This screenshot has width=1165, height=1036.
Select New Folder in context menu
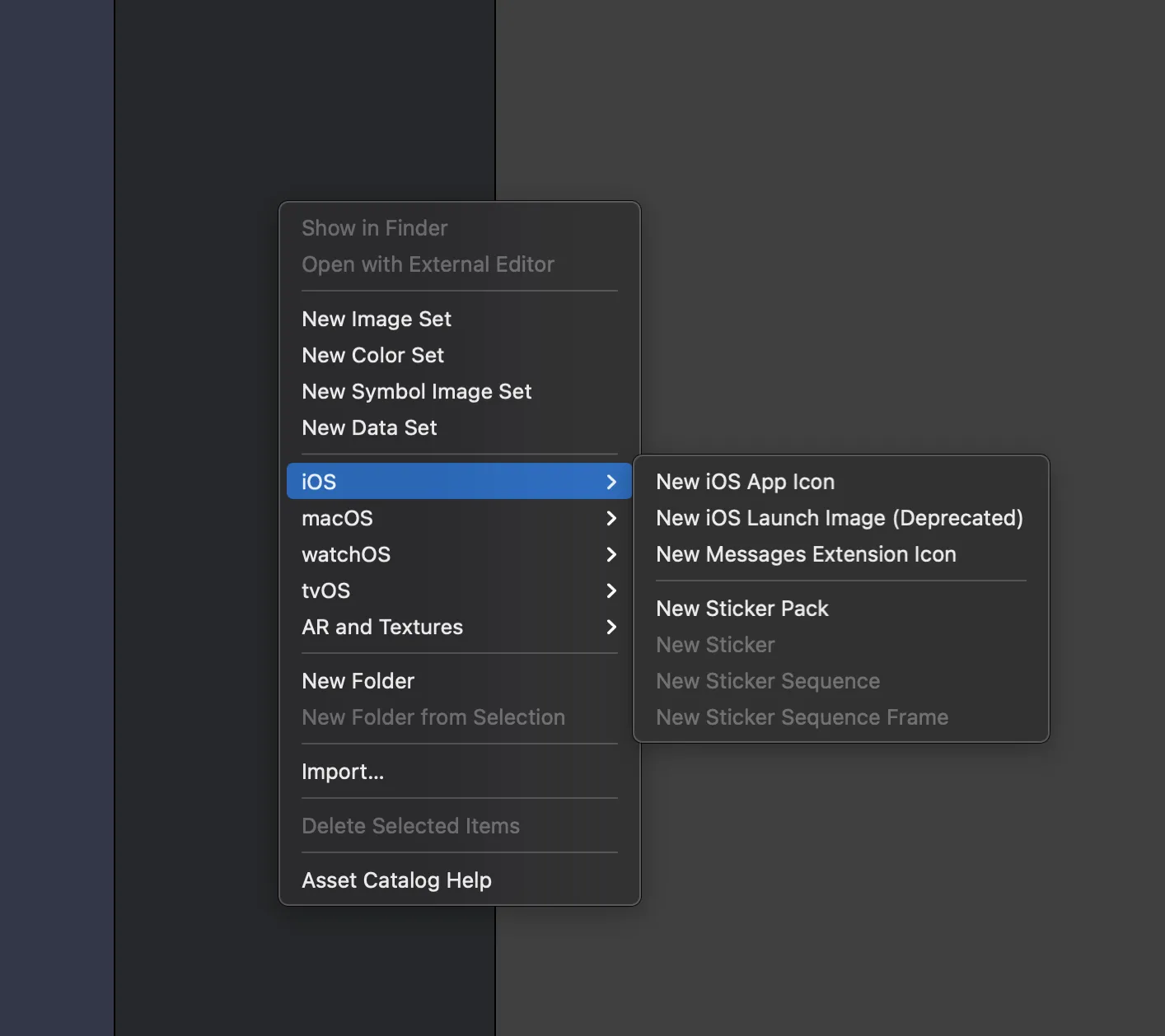(460, 681)
